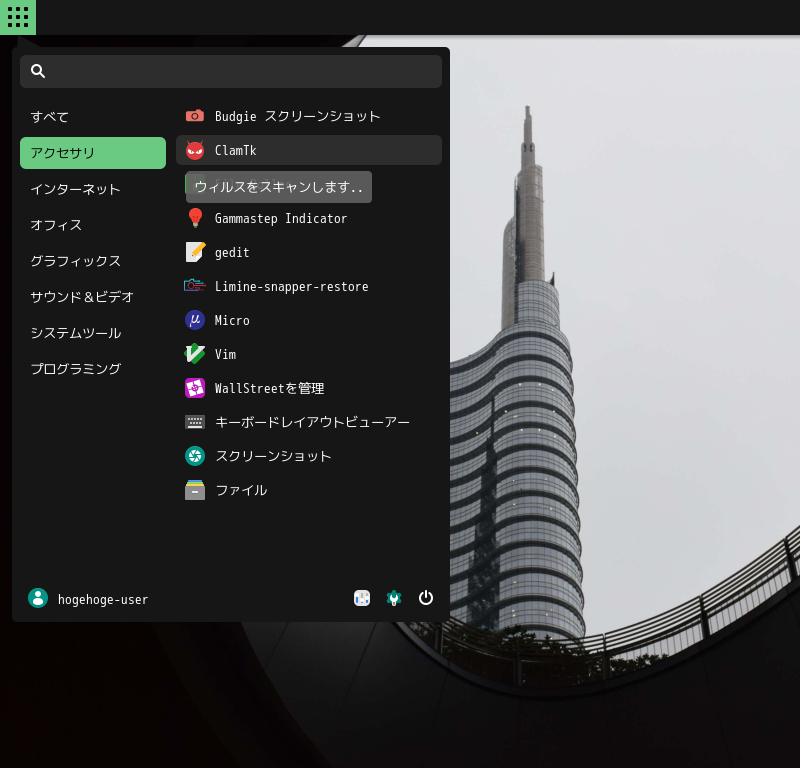Open WallStreetを管理

[x=309, y=388]
